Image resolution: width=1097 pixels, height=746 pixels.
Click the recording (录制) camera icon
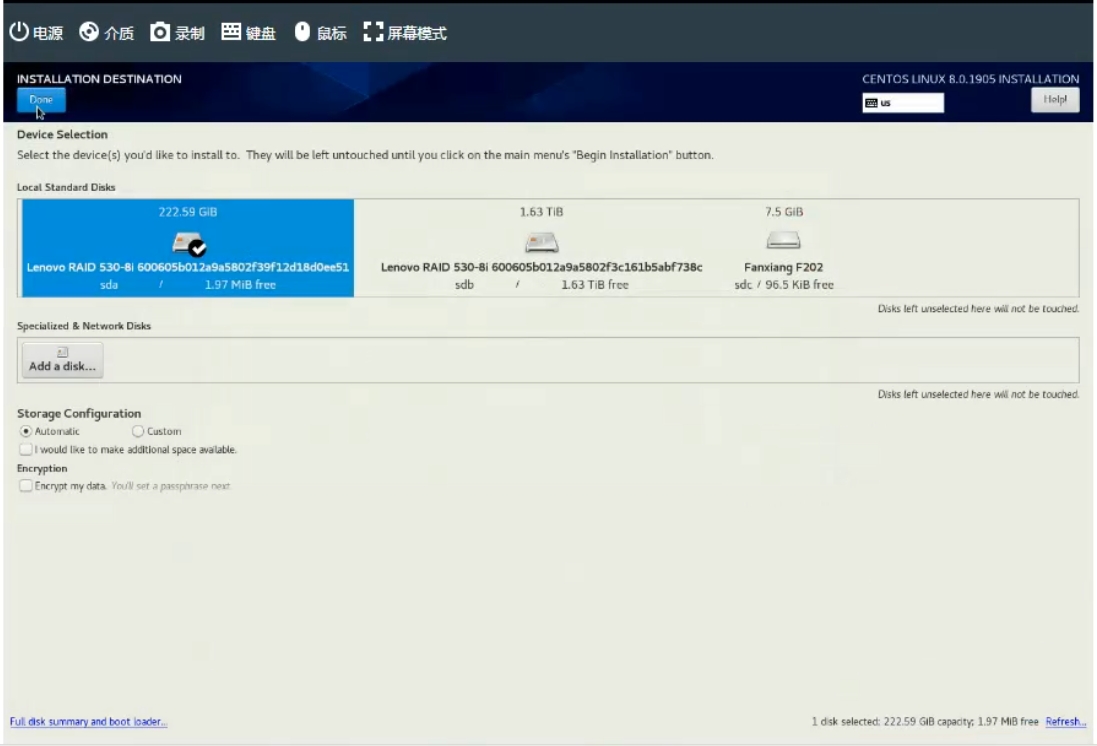[x=160, y=31]
